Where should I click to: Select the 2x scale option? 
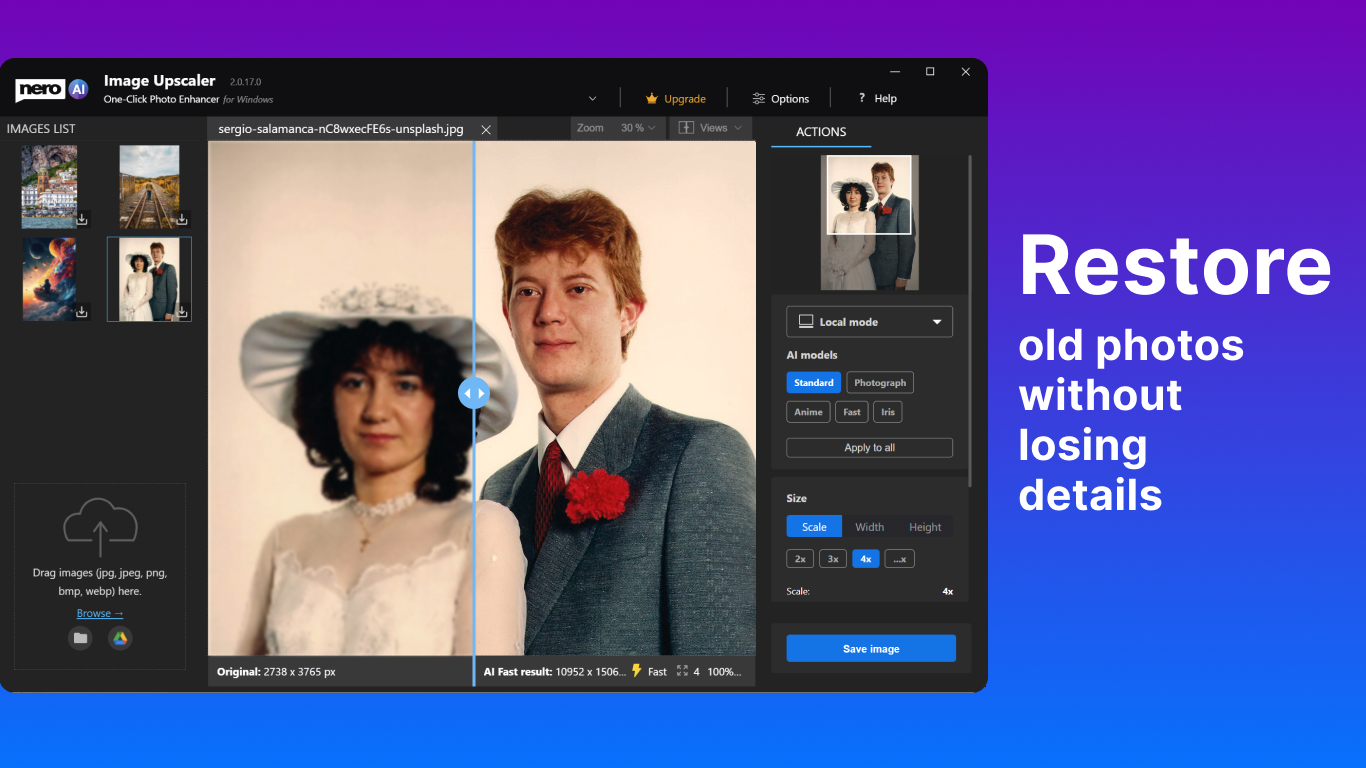tap(799, 558)
